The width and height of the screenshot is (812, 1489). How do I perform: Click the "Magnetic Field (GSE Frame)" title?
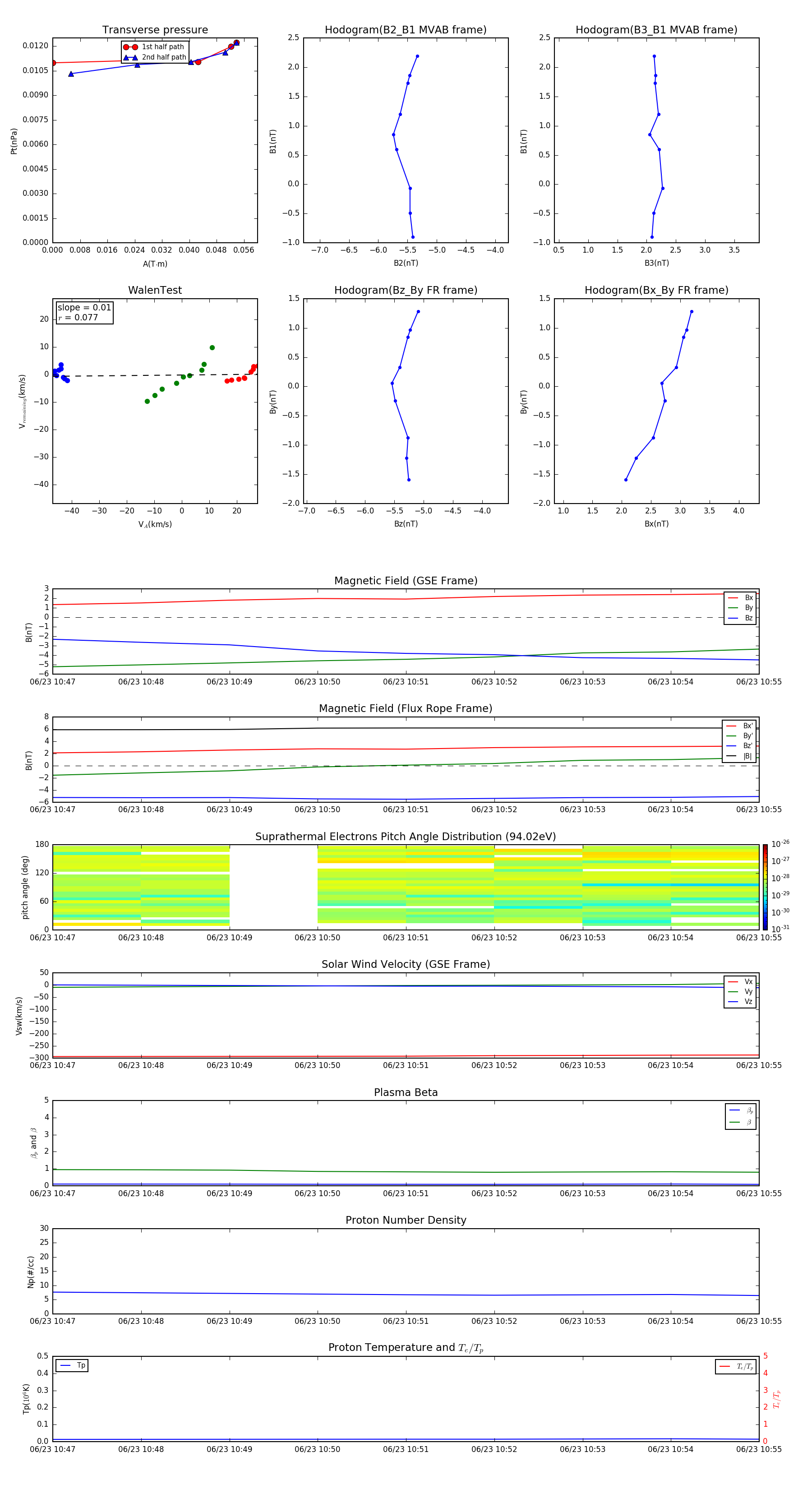pos(406,581)
